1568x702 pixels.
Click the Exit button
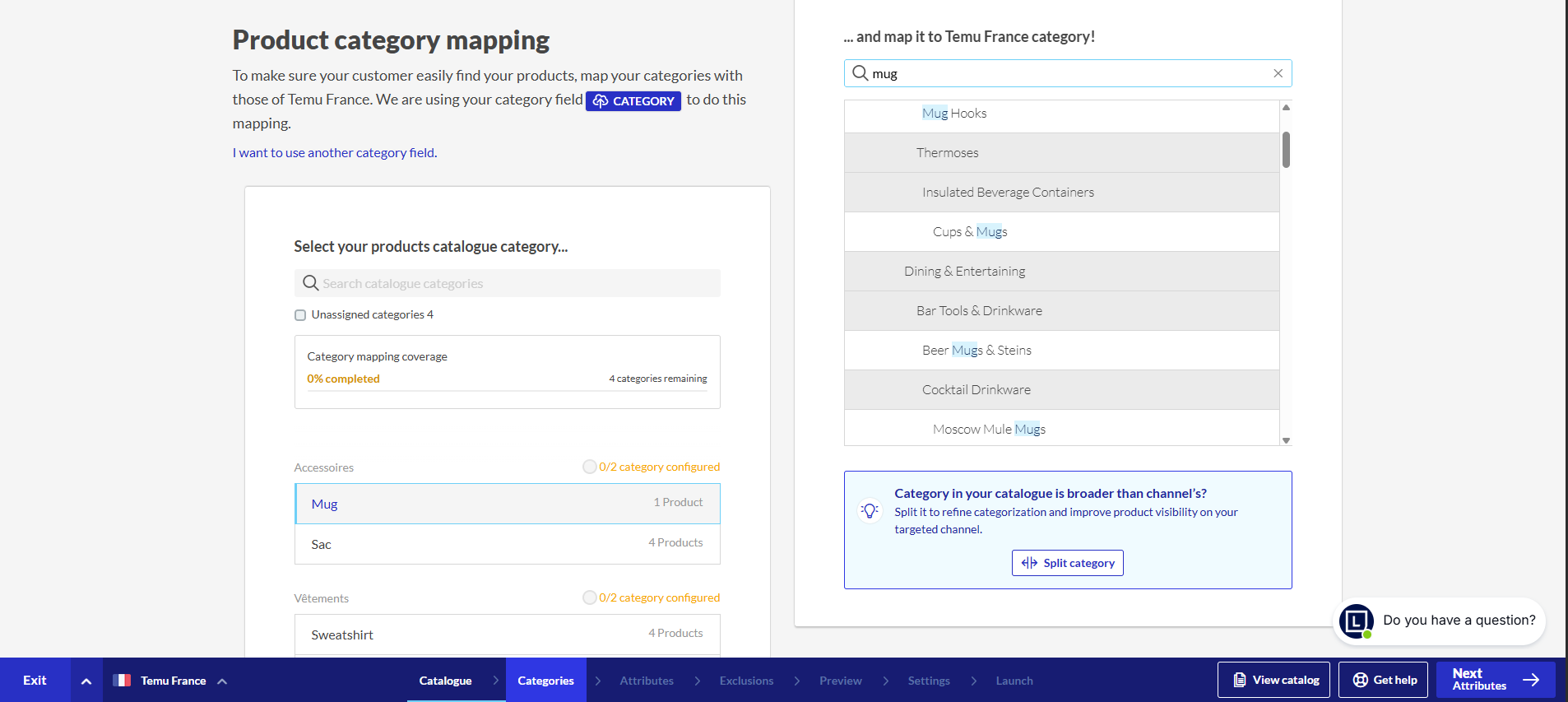click(x=35, y=681)
